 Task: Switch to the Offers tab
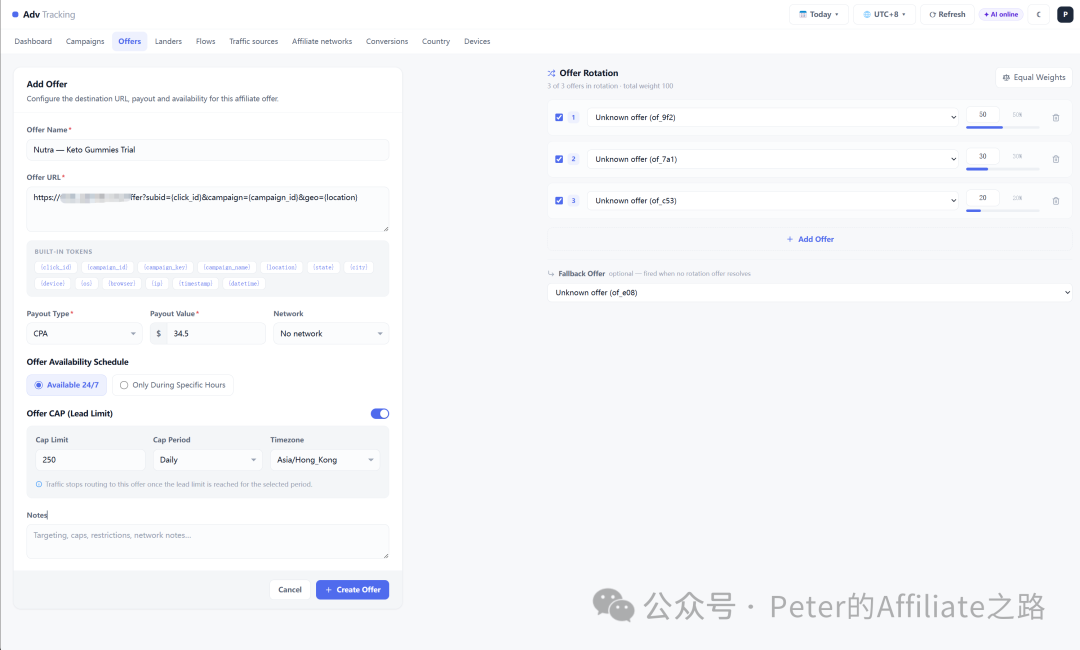pyautogui.click(x=129, y=41)
